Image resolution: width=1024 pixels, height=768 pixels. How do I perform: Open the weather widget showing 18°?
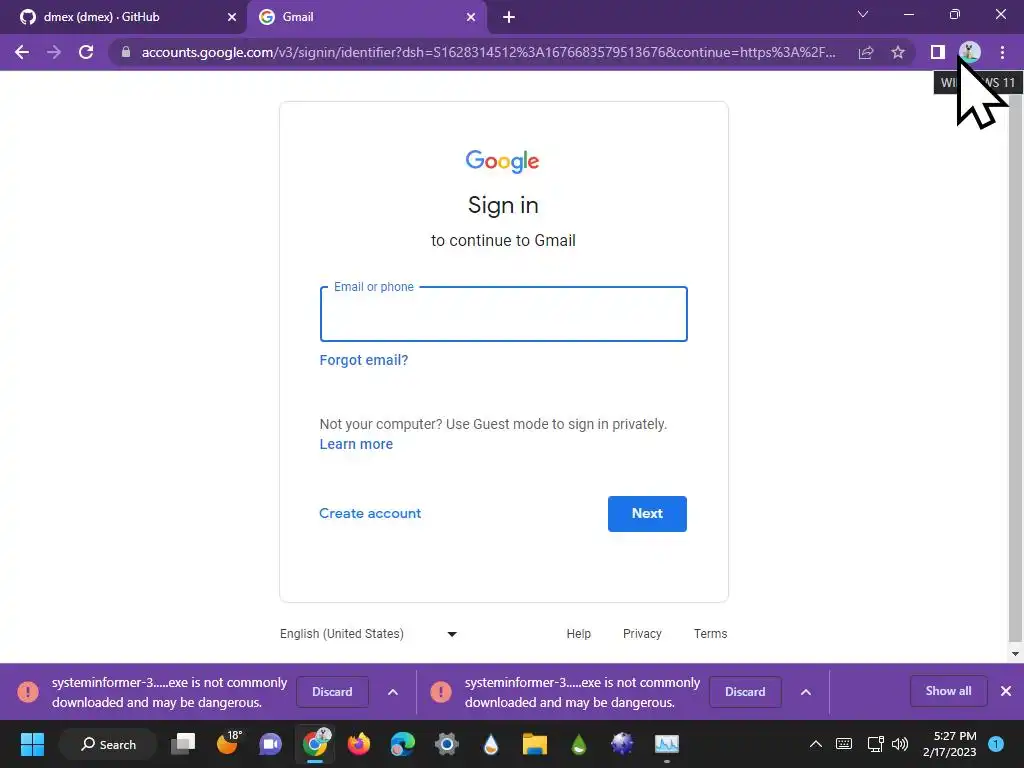pos(228,743)
